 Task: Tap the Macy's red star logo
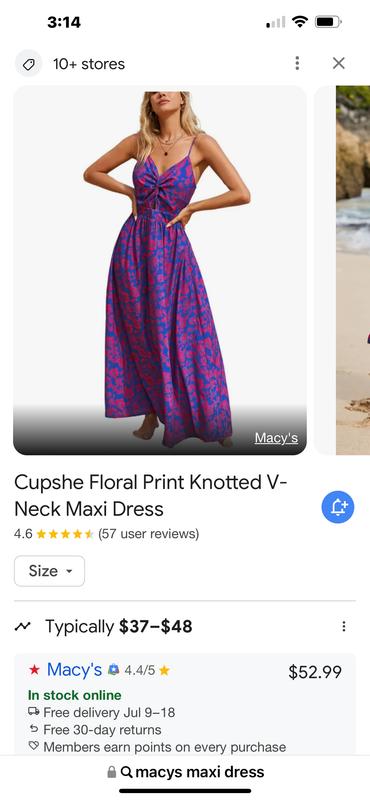(34, 669)
